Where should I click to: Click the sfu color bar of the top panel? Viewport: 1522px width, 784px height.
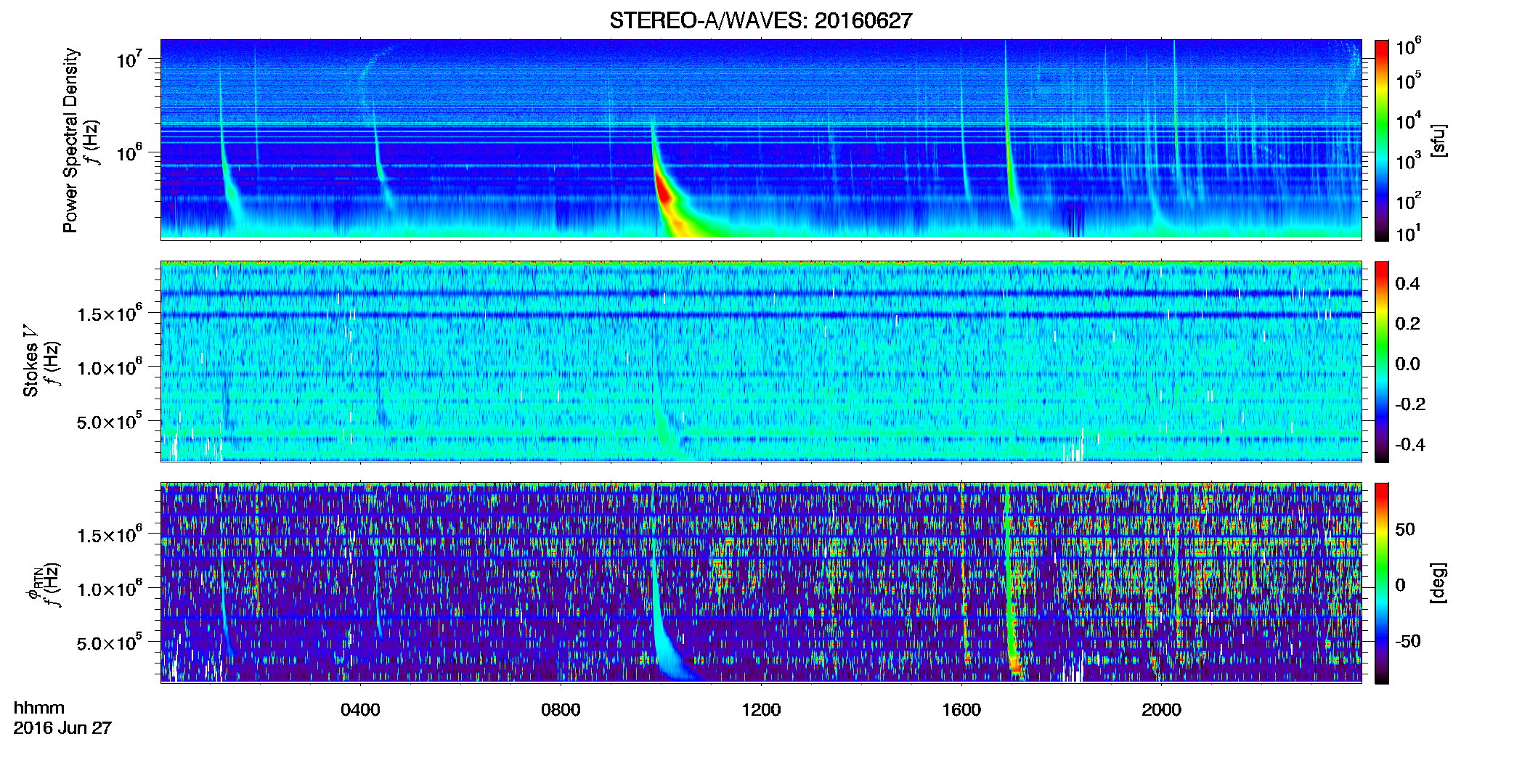pos(1382,140)
